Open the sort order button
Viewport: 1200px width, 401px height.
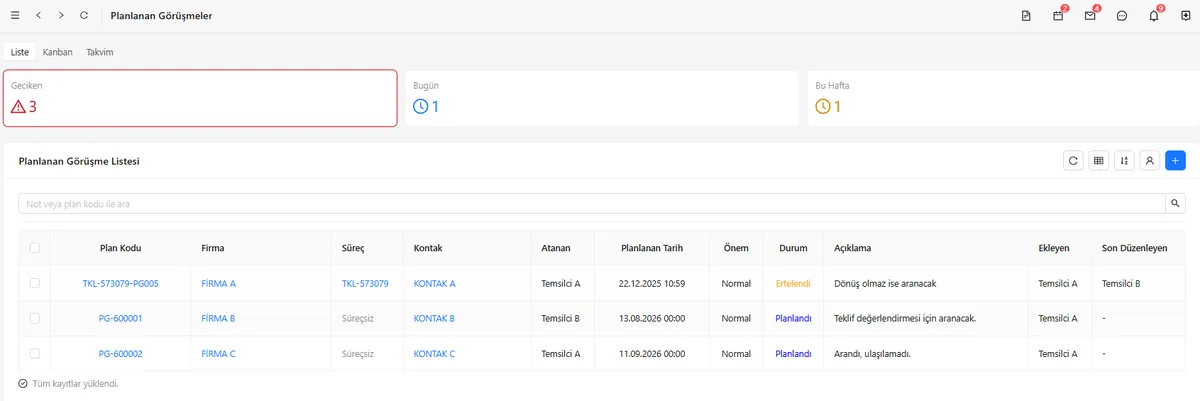1125,160
